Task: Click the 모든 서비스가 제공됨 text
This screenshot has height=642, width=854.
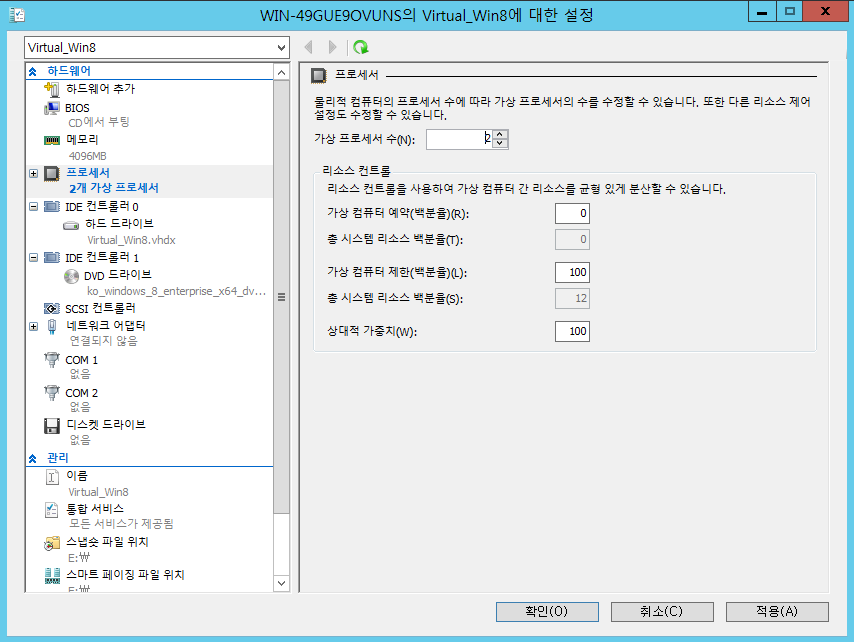Action: click(x=121, y=524)
